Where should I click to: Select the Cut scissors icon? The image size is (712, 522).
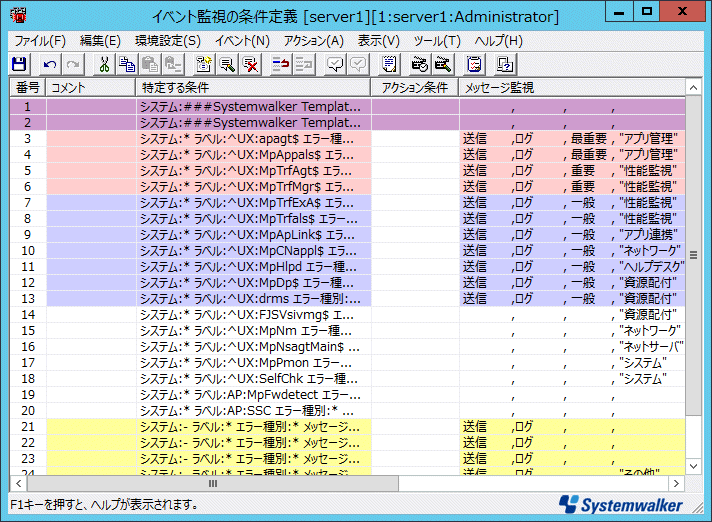tap(103, 64)
